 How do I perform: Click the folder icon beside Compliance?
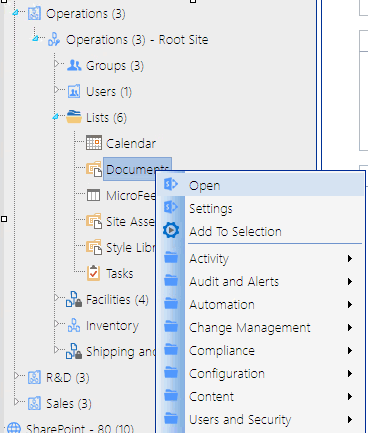tap(171, 349)
